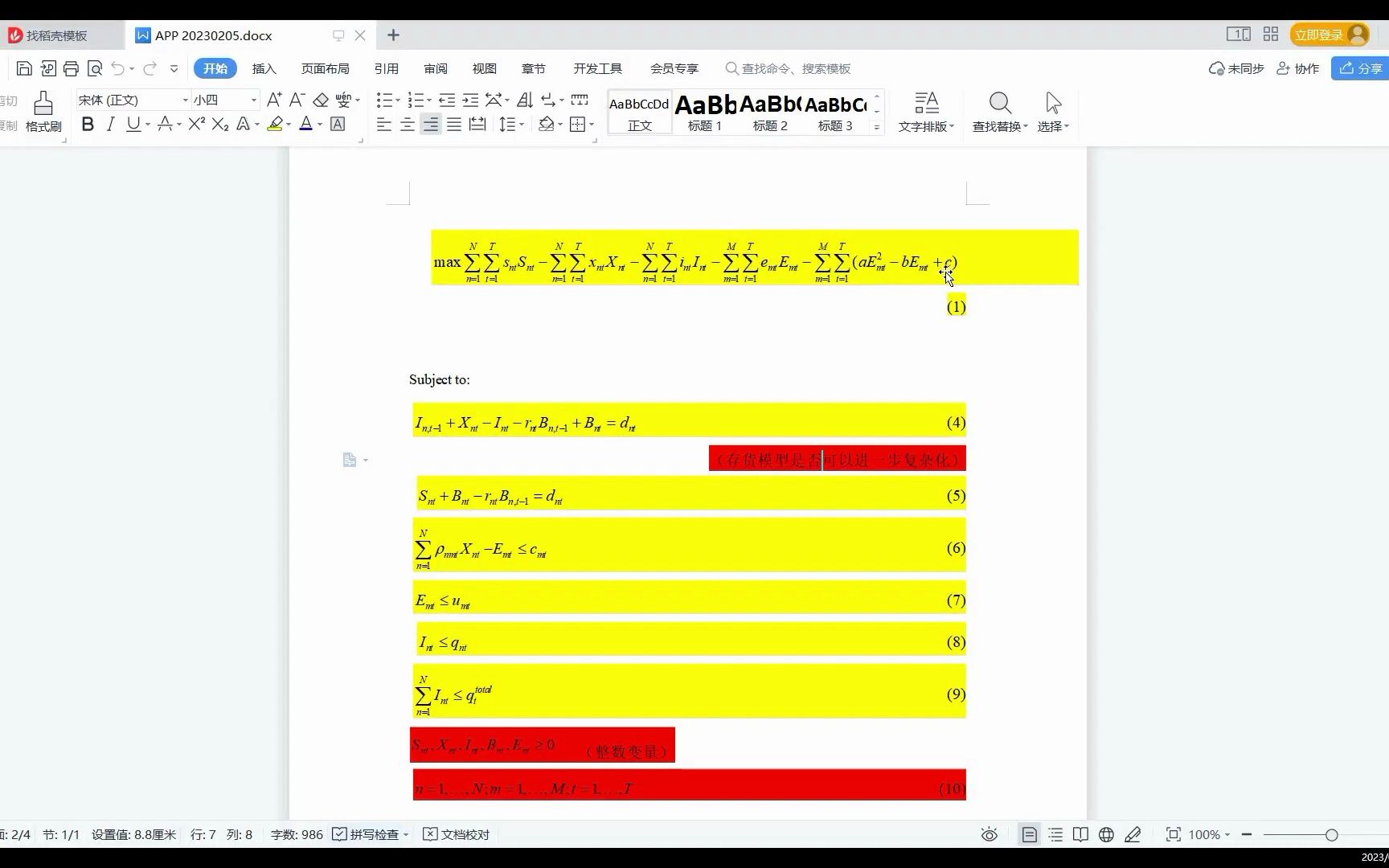Click the Share button
The image size is (1389, 868).
coord(1360,68)
